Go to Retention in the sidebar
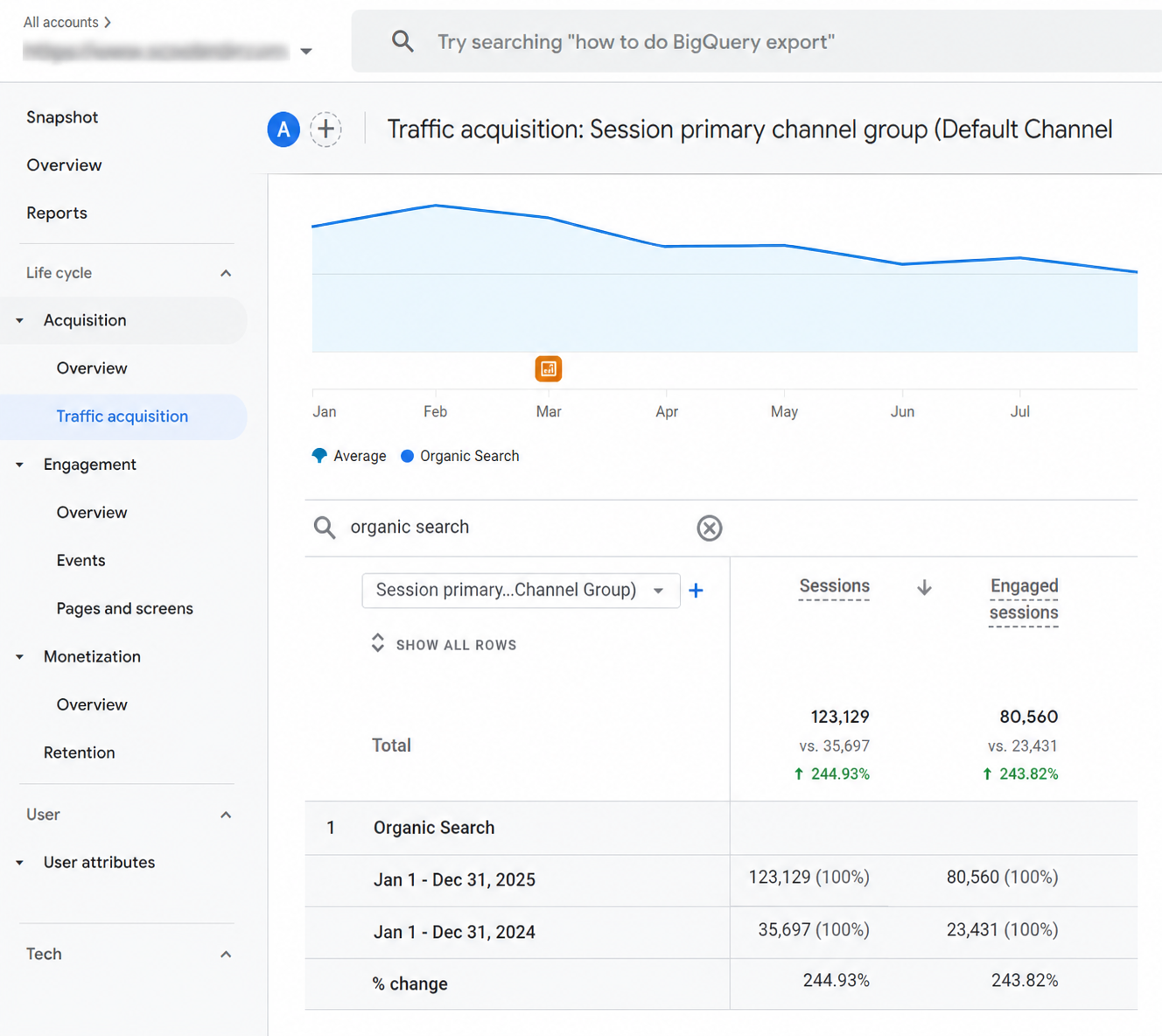Screen dimensions: 1162x1036 coord(80,752)
